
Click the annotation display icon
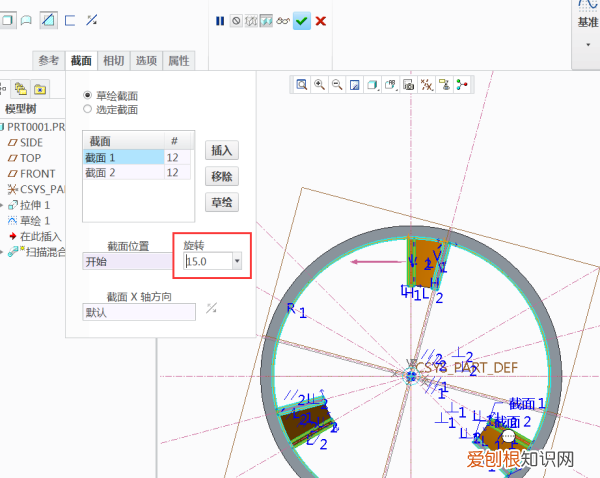tap(444, 85)
